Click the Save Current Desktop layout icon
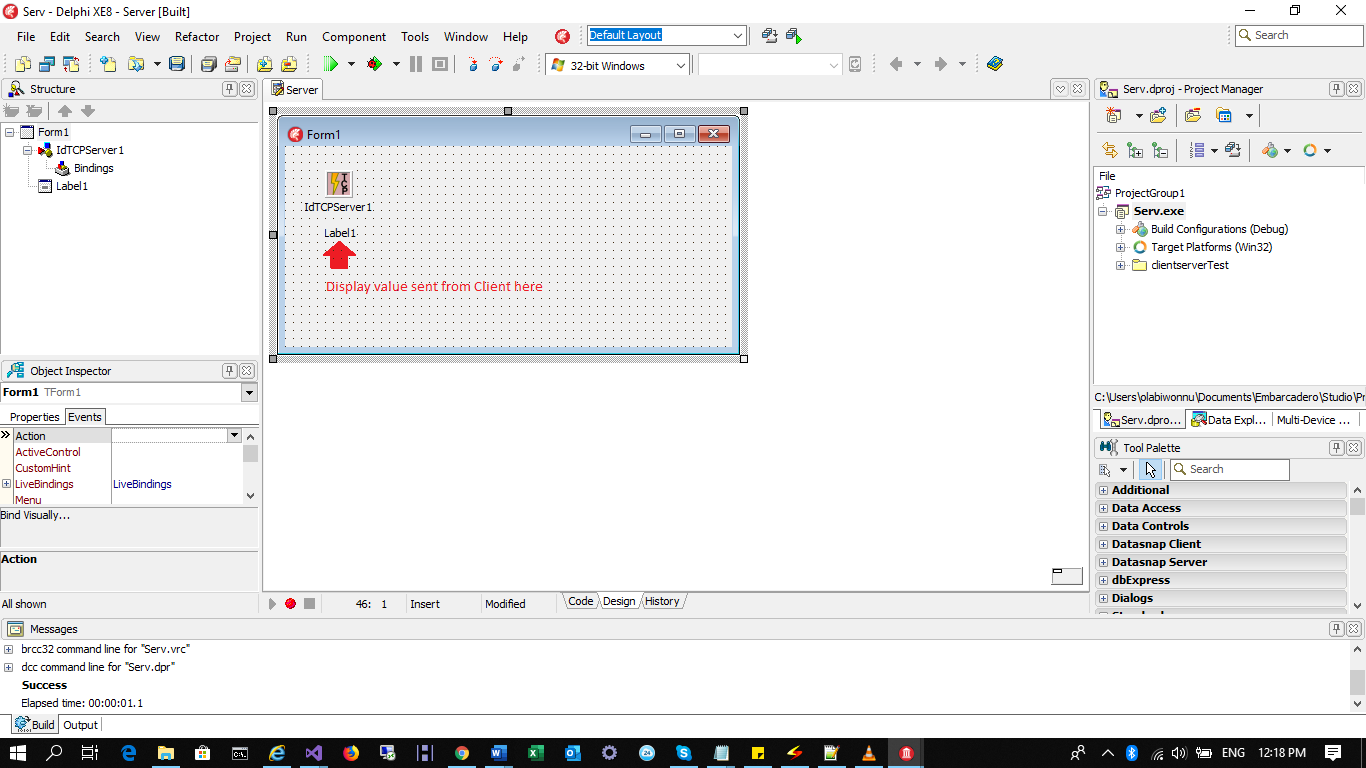The height and width of the screenshot is (768, 1366). point(769,35)
